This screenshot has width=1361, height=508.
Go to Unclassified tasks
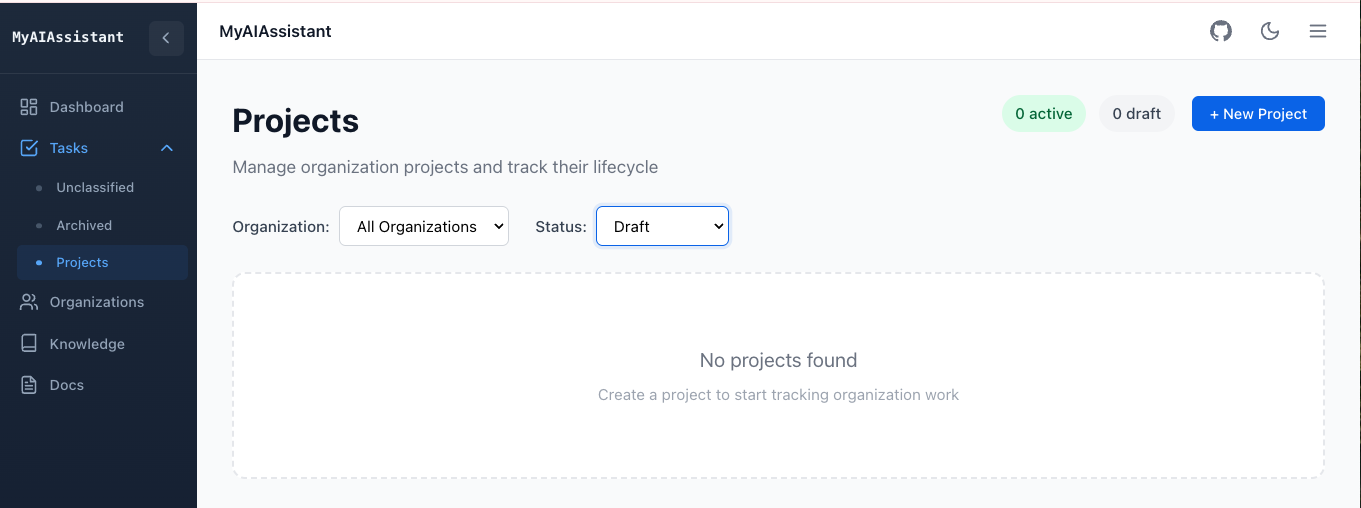click(95, 187)
